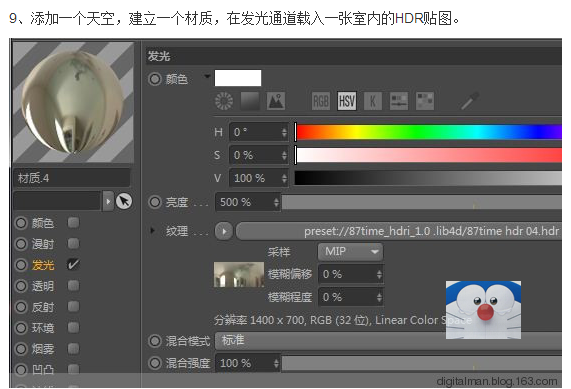The width and height of the screenshot is (571, 389).
Task: Enable the 环境 channel checkbox
Action: point(74,327)
